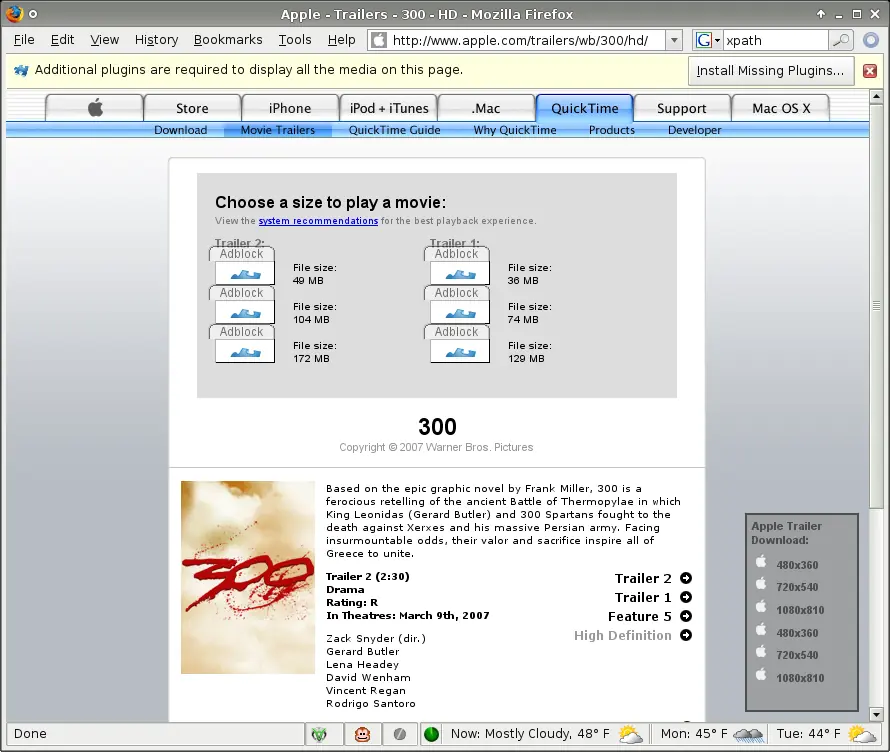The height and width of the screenshot is (752, 890).
Task: Click the green circle status bar icon
Action: point(431,734)
